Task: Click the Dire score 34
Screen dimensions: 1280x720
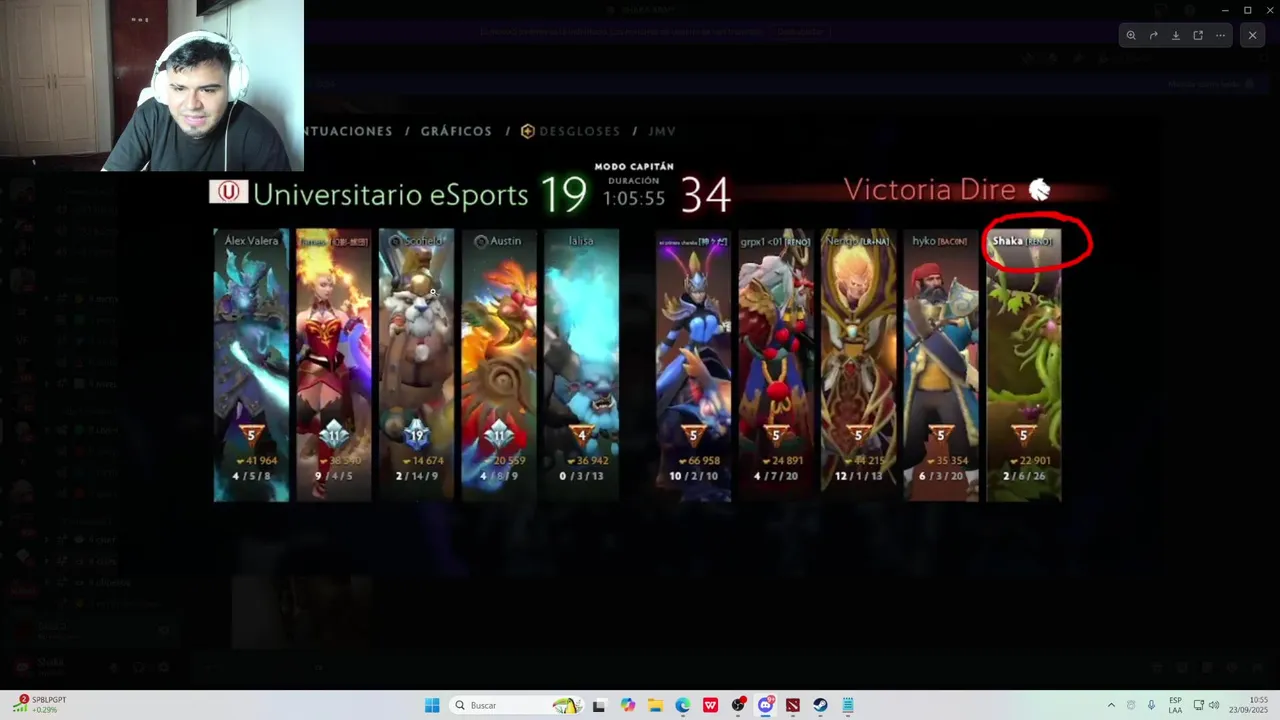Action: (x=706, y=195)
